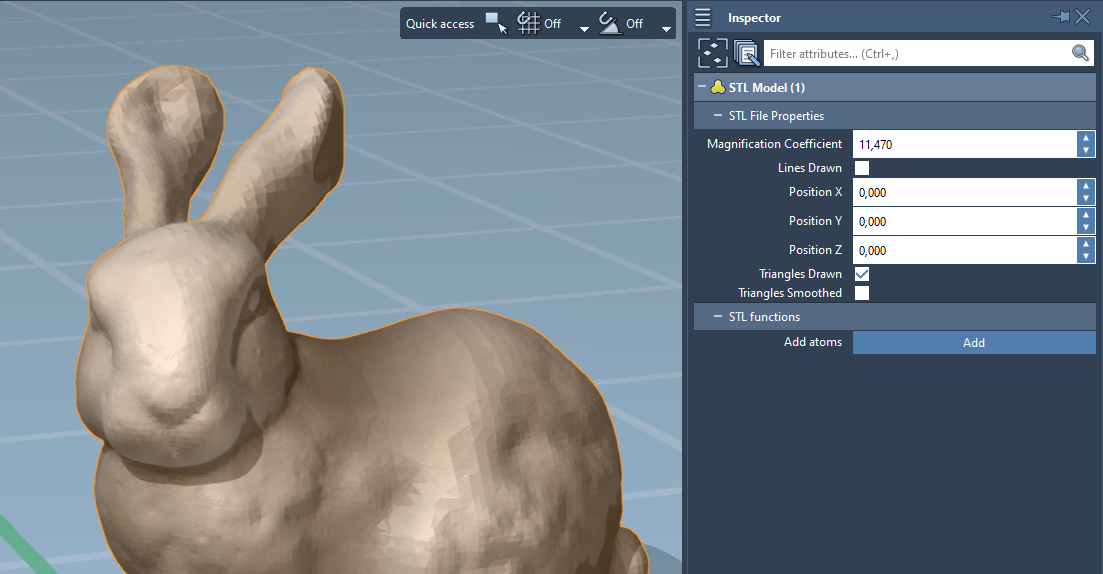The width and height of the screenshot is (1103, 574).
Task: Click the Position Z value field
Action: click(x=964, y=250)
